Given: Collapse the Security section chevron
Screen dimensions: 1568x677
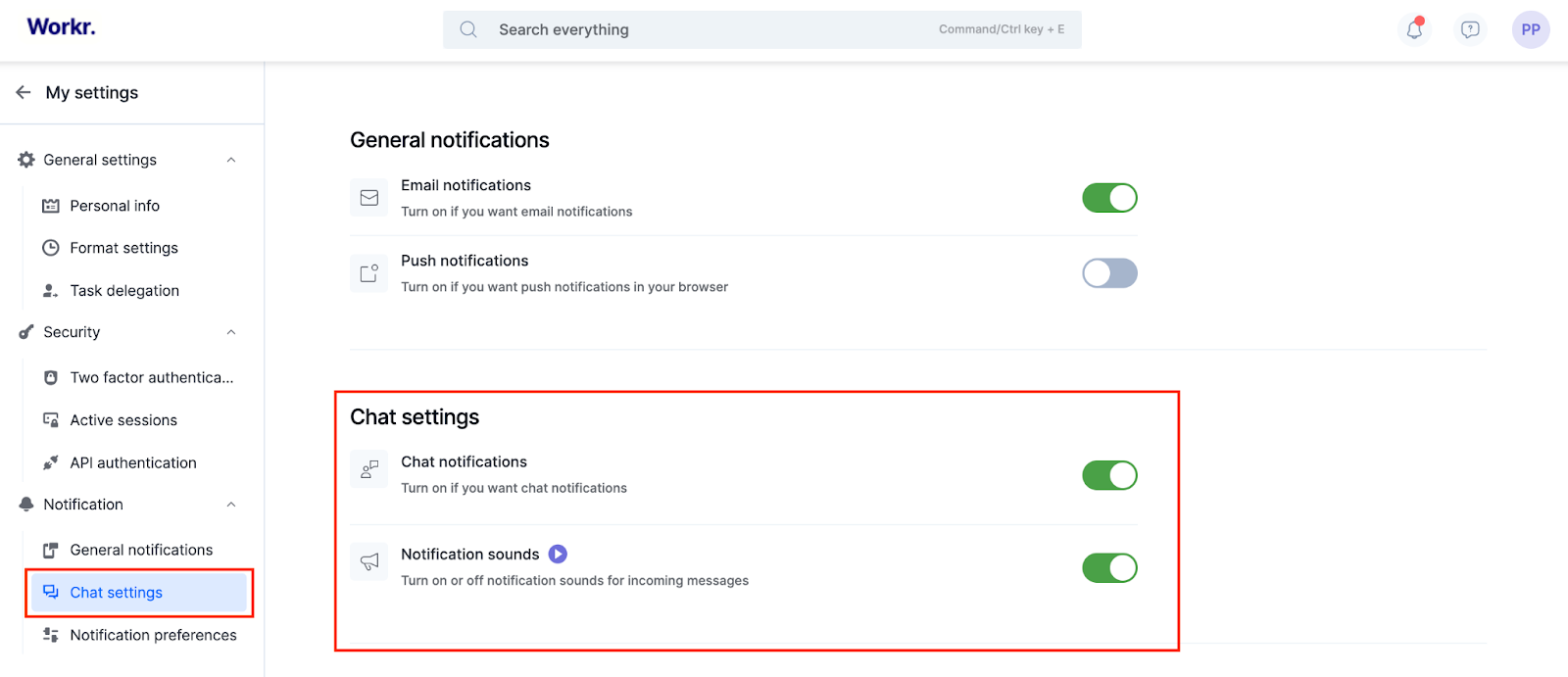Looking at the screenshot, I should click(231, 332).
